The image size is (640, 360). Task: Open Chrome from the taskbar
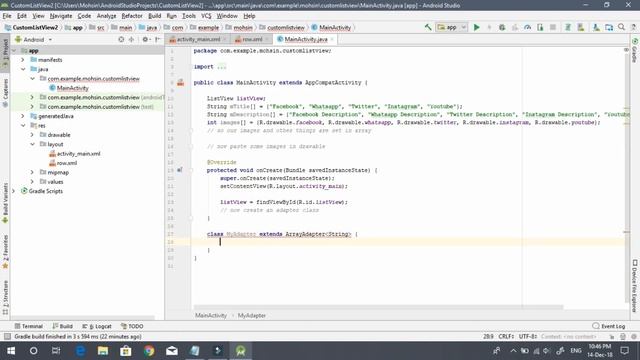(149, 351)
